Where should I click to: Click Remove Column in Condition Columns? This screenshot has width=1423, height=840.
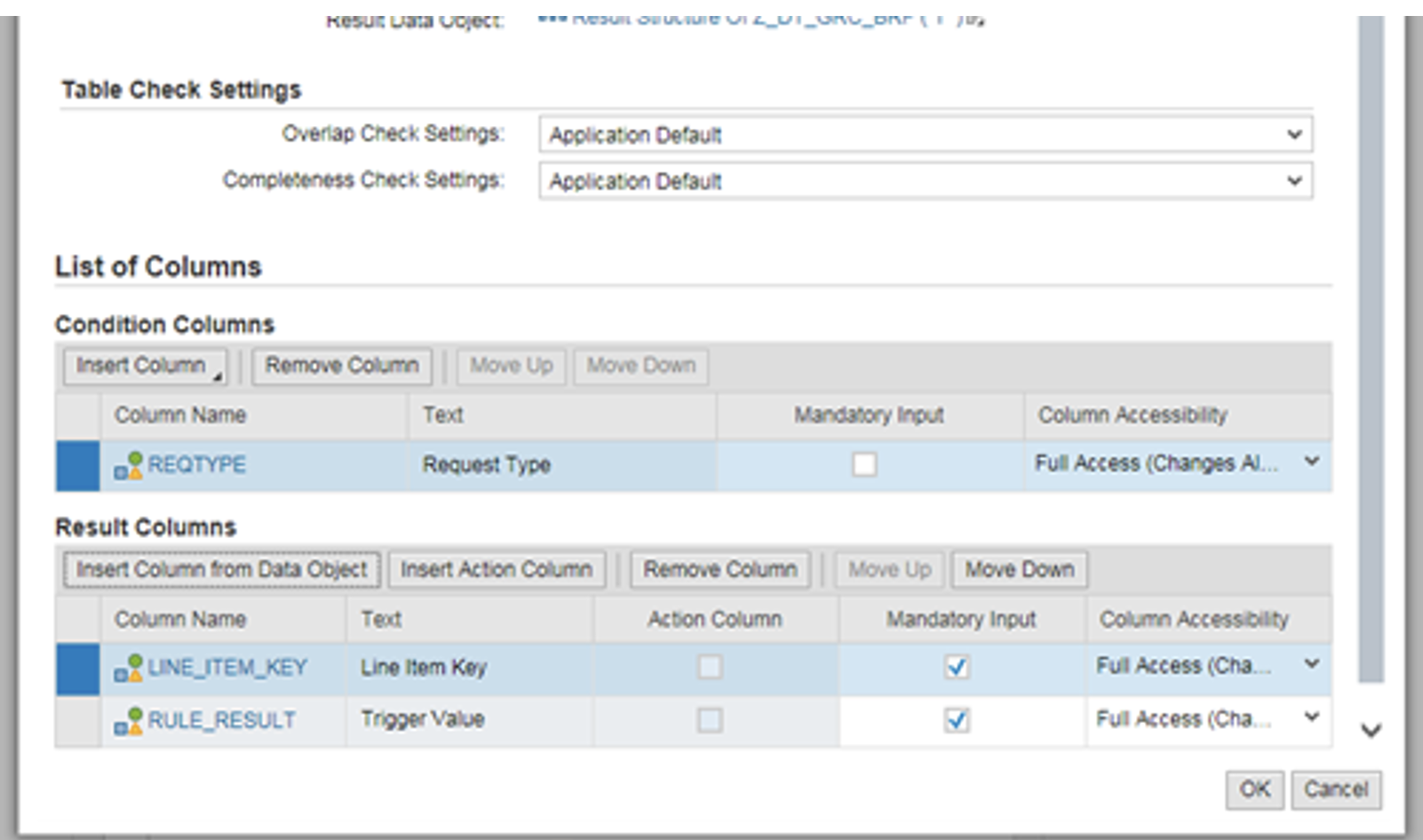[342, 366]
